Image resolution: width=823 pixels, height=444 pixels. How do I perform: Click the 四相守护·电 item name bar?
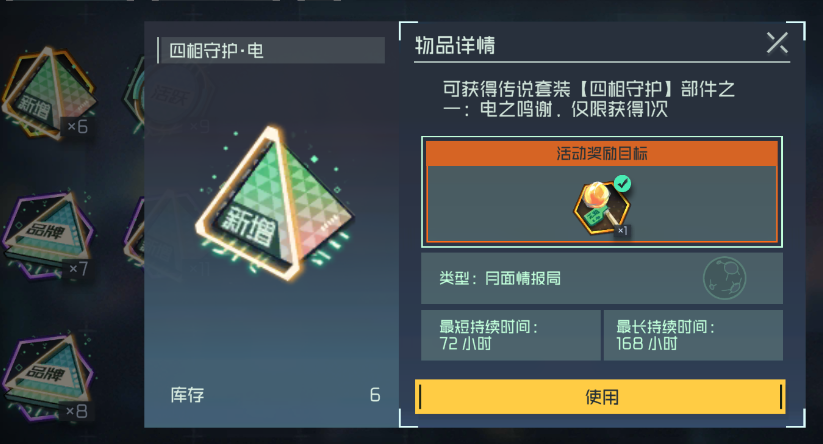coord(271,50)
